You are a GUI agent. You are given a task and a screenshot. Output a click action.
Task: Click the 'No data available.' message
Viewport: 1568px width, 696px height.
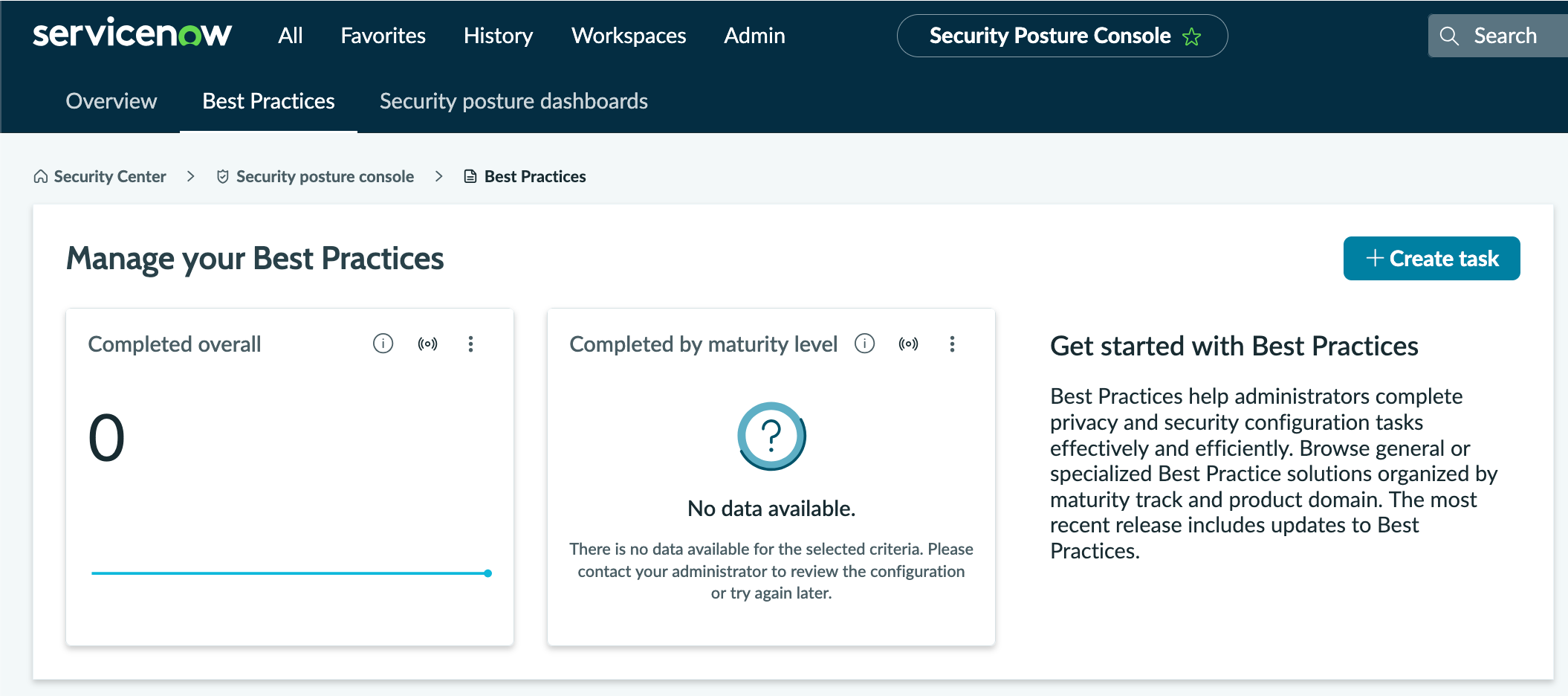pos(771,509)
